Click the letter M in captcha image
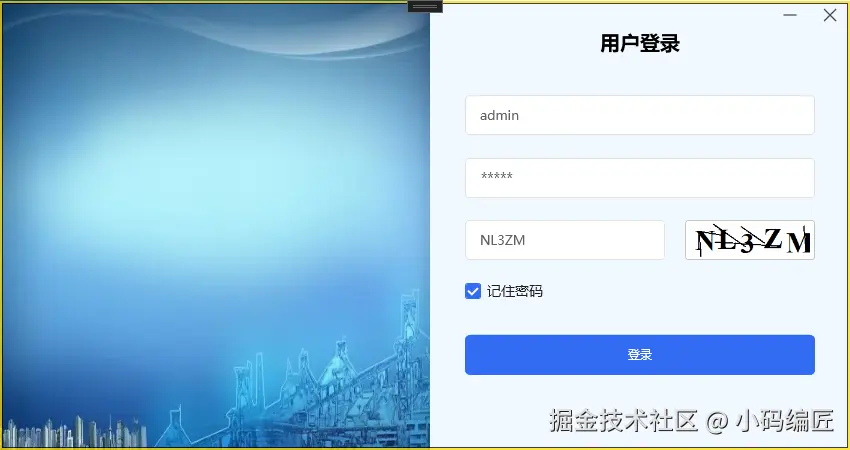 [x=799, y=243]
